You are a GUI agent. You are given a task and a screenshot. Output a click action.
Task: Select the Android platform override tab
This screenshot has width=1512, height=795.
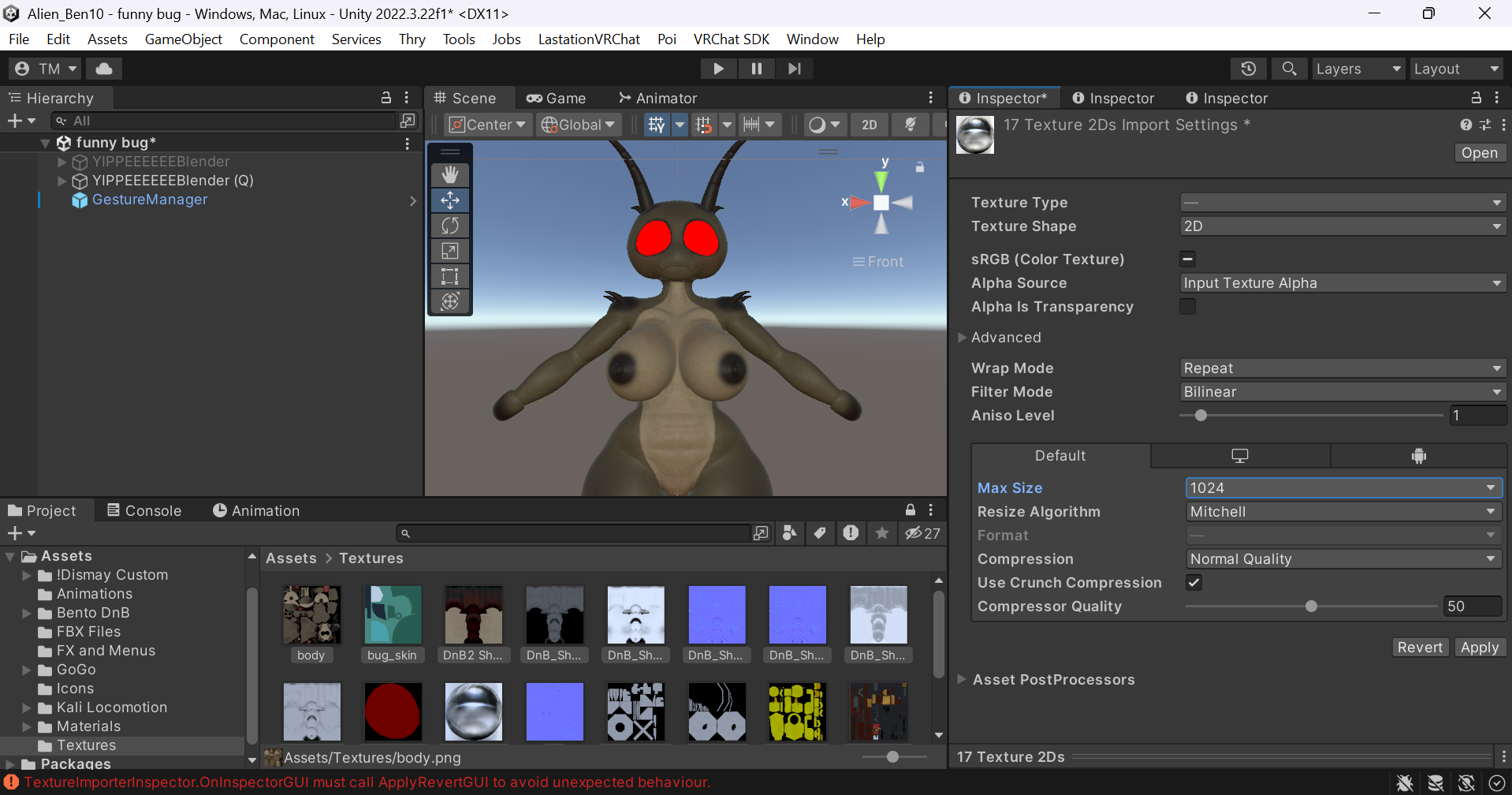1419,456
